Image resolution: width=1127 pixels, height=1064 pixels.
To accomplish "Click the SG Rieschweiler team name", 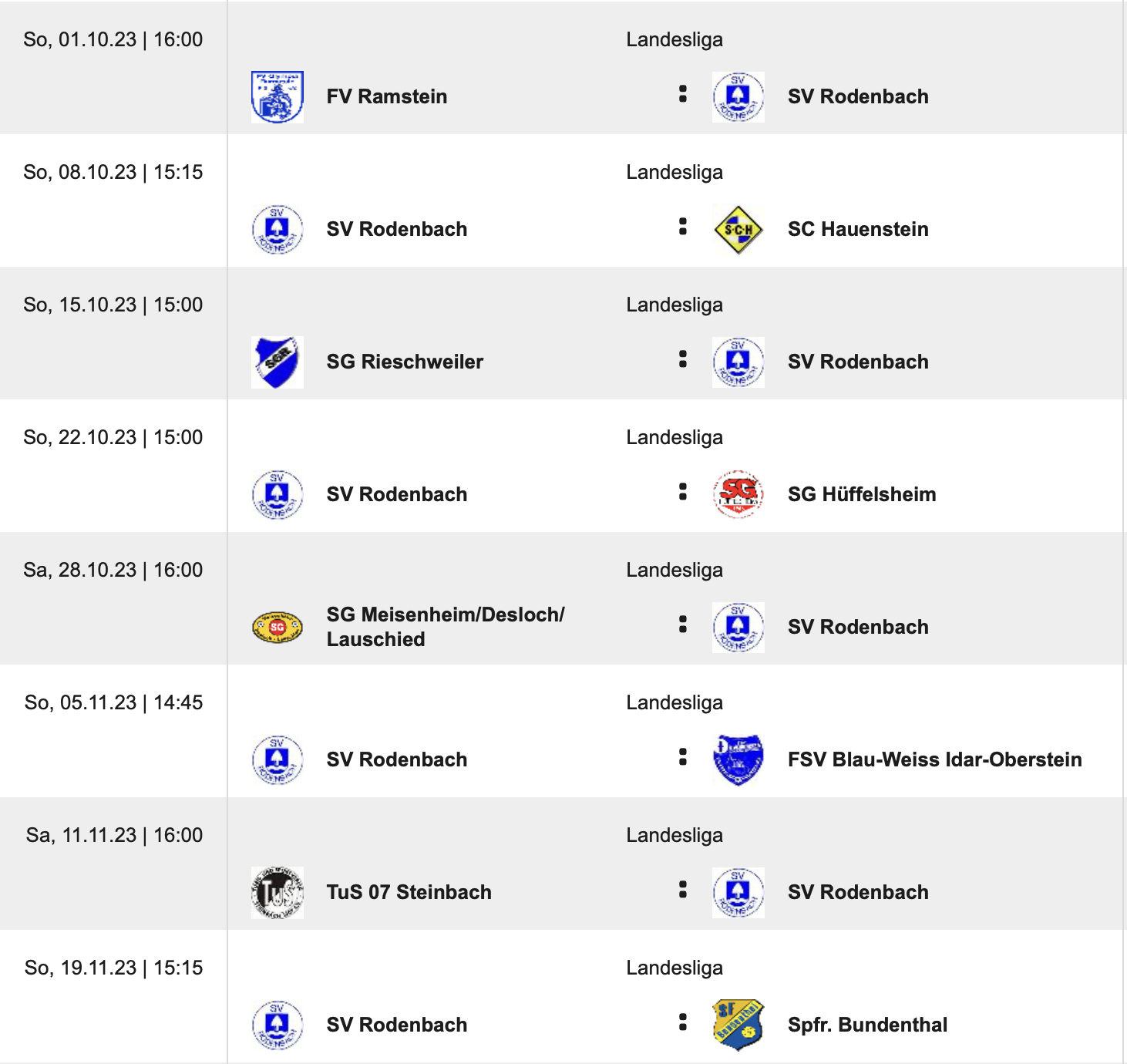I will [405, 362].
